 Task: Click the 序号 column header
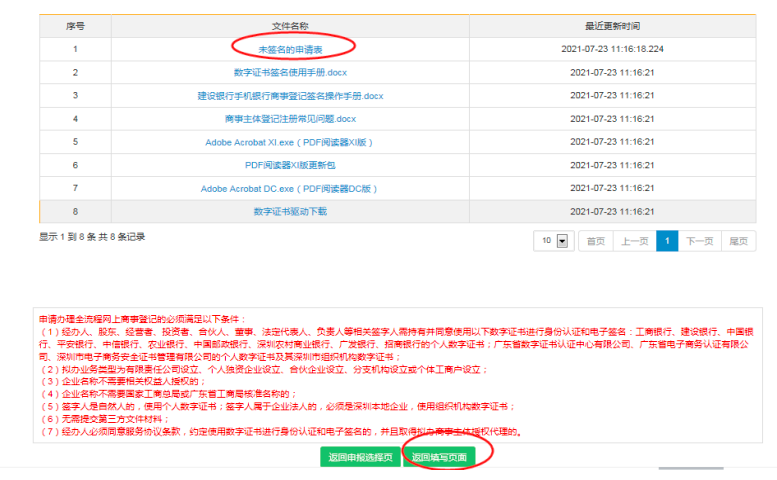tap(75, 25)
